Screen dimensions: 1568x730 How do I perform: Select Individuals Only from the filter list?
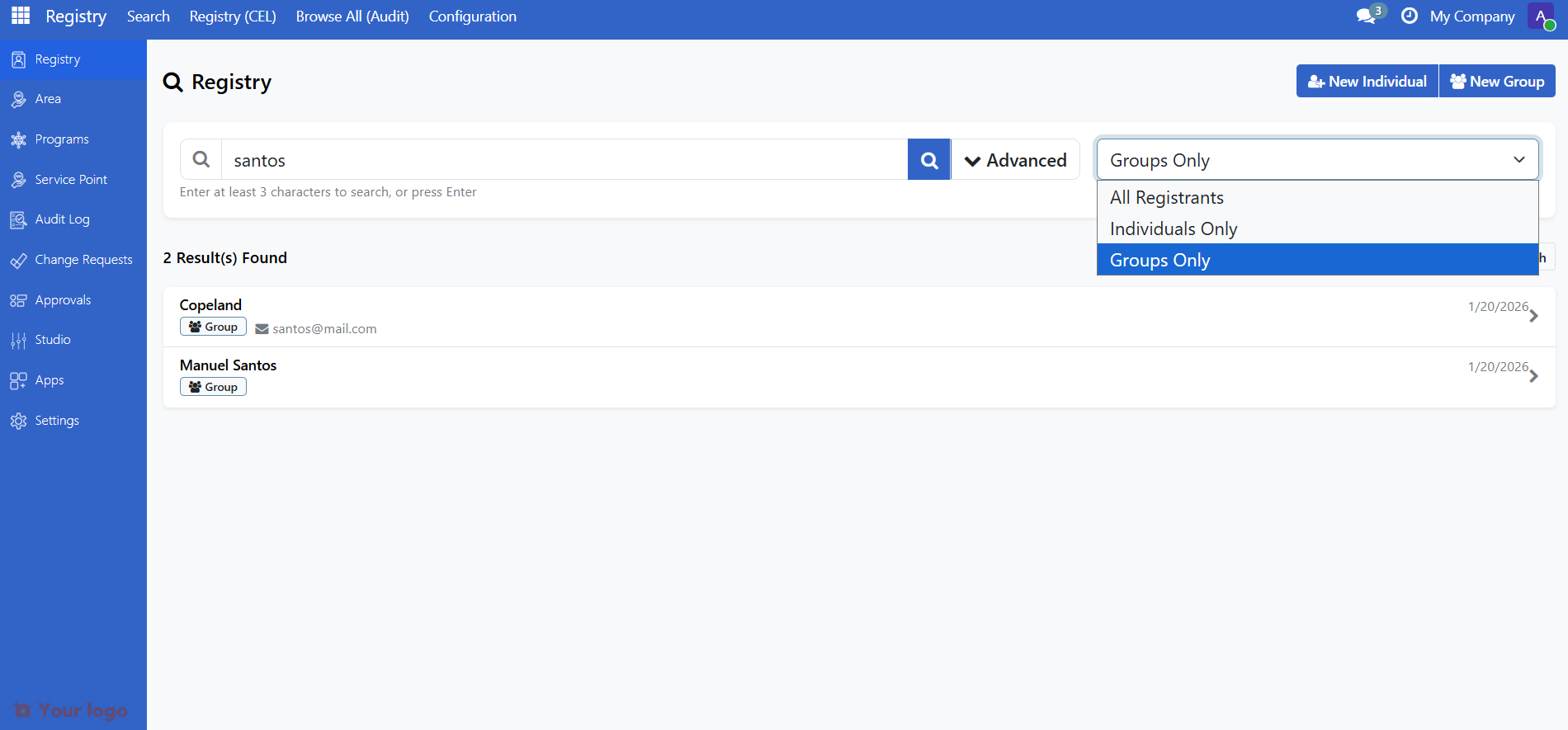[1317, 229]
